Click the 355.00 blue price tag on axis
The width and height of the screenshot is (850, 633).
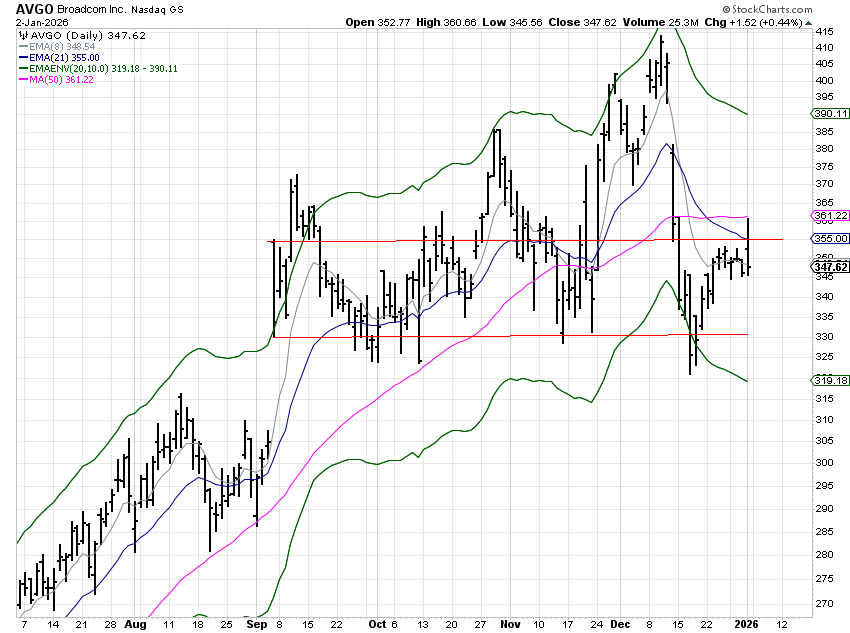[830, 238]
